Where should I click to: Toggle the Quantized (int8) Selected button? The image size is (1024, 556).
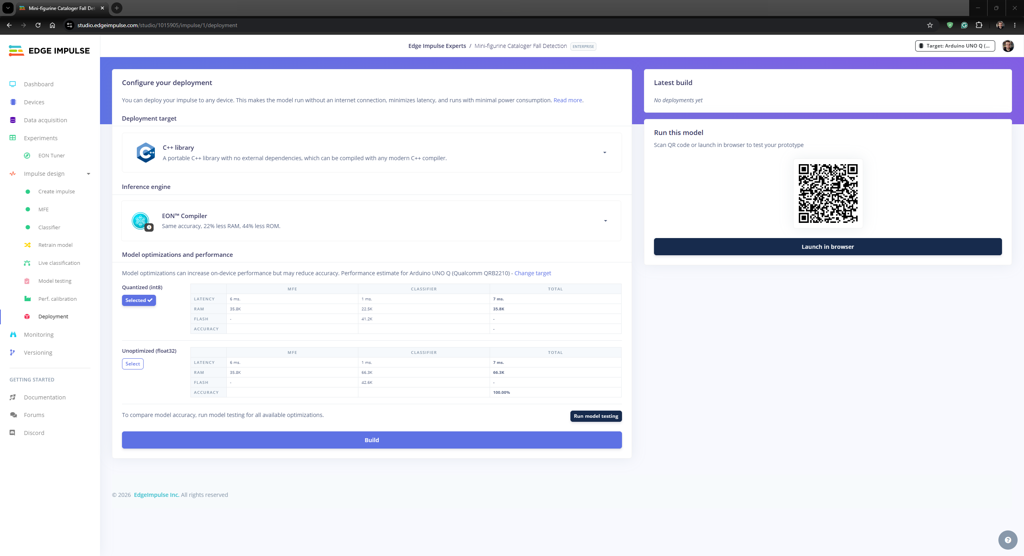(138, 301)
